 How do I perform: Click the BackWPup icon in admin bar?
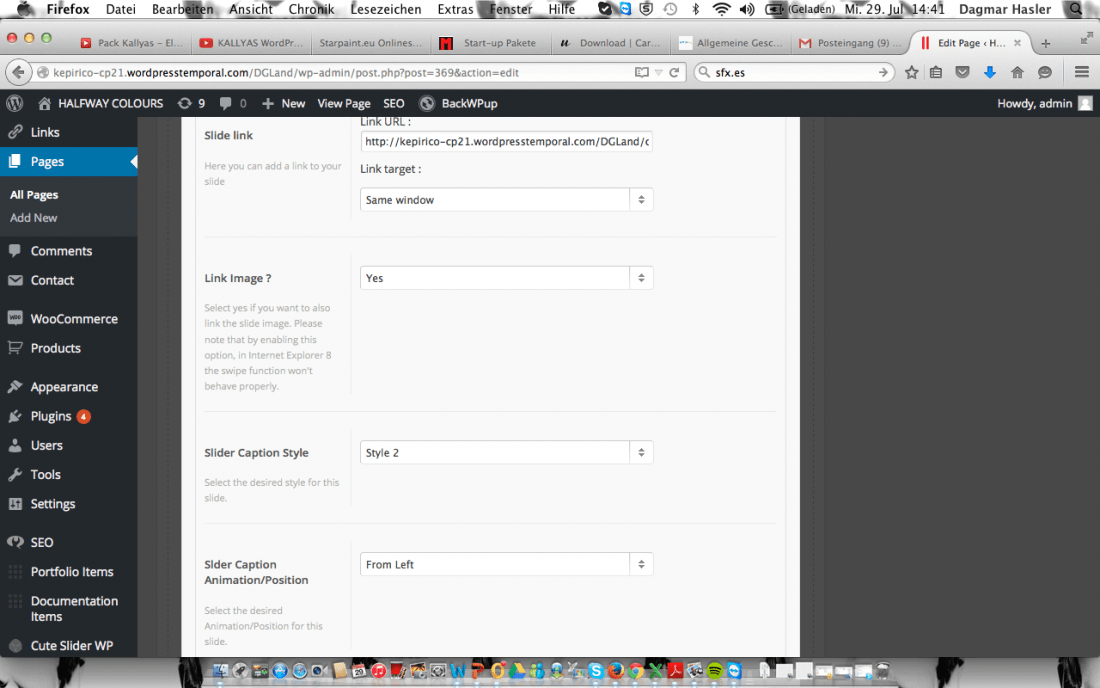coord(427,103)
